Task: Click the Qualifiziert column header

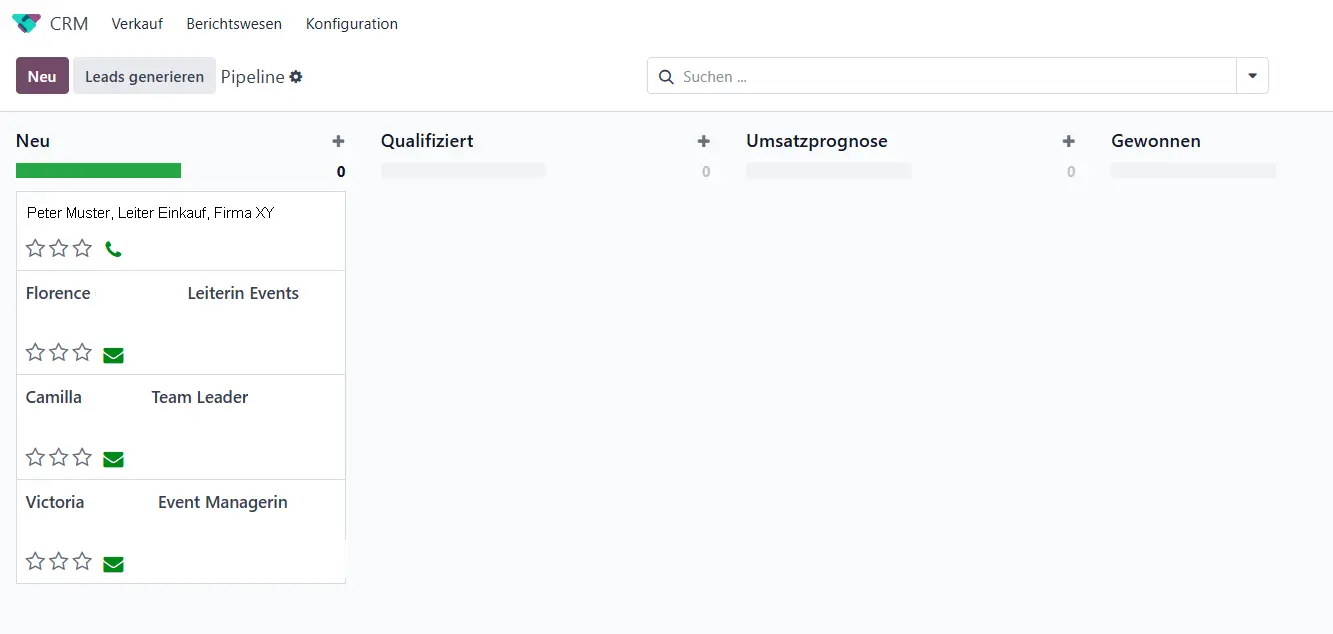Action: [427, 141]
